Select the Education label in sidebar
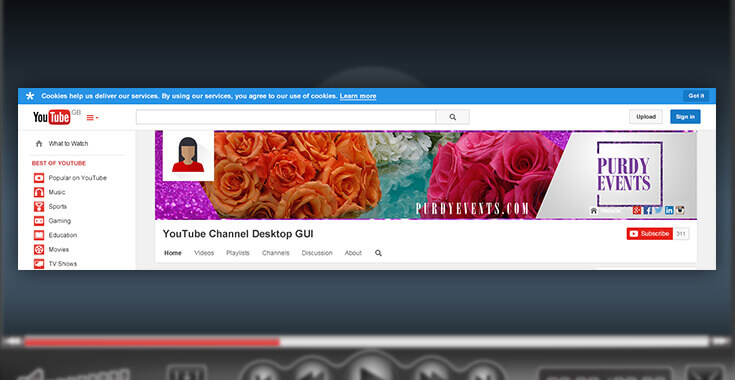 pyautogui.click(x=63, y=235)
